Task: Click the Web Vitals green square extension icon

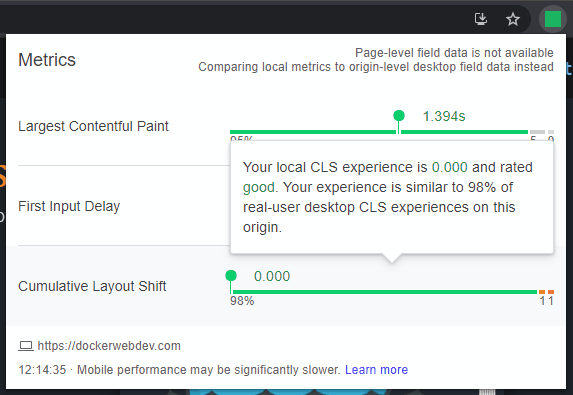Action: pos(553,19)
